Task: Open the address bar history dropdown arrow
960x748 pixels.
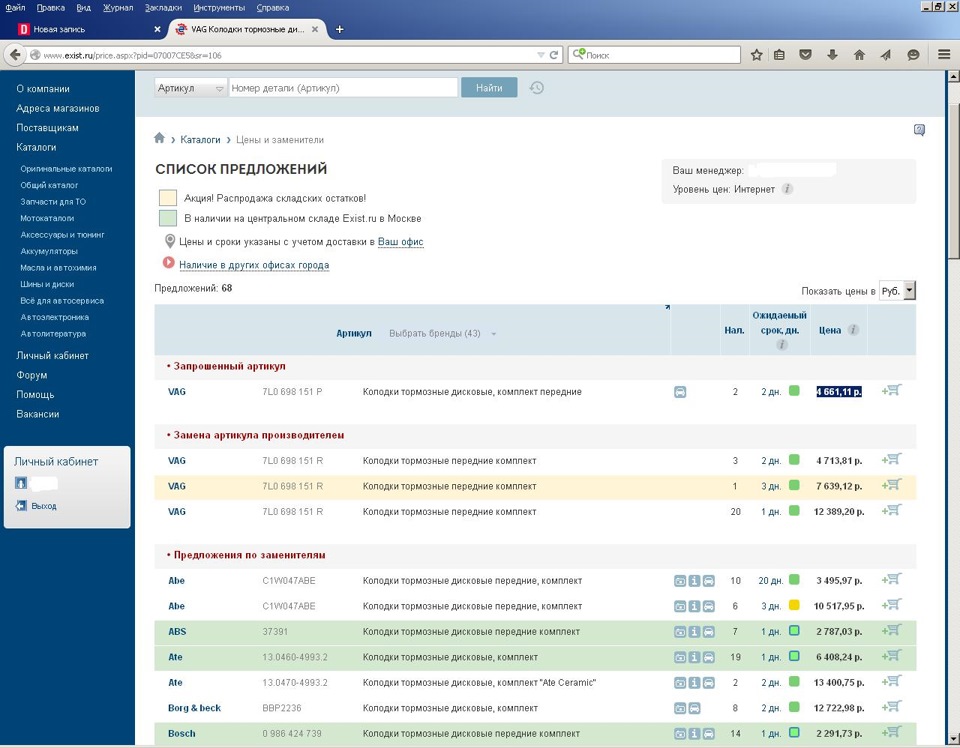Action: (541, 55)
